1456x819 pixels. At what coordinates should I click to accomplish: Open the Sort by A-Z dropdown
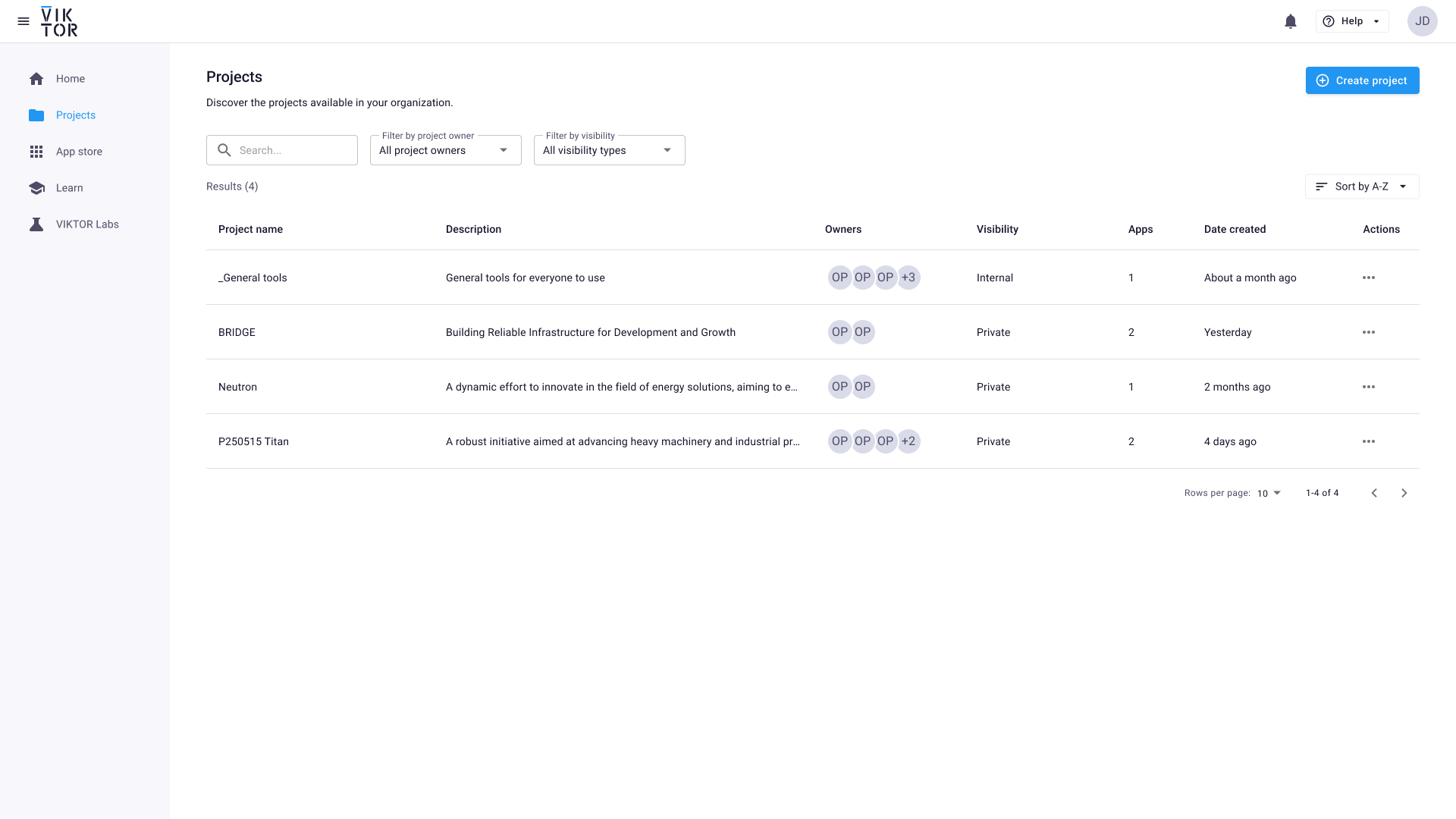[1361, 187]
